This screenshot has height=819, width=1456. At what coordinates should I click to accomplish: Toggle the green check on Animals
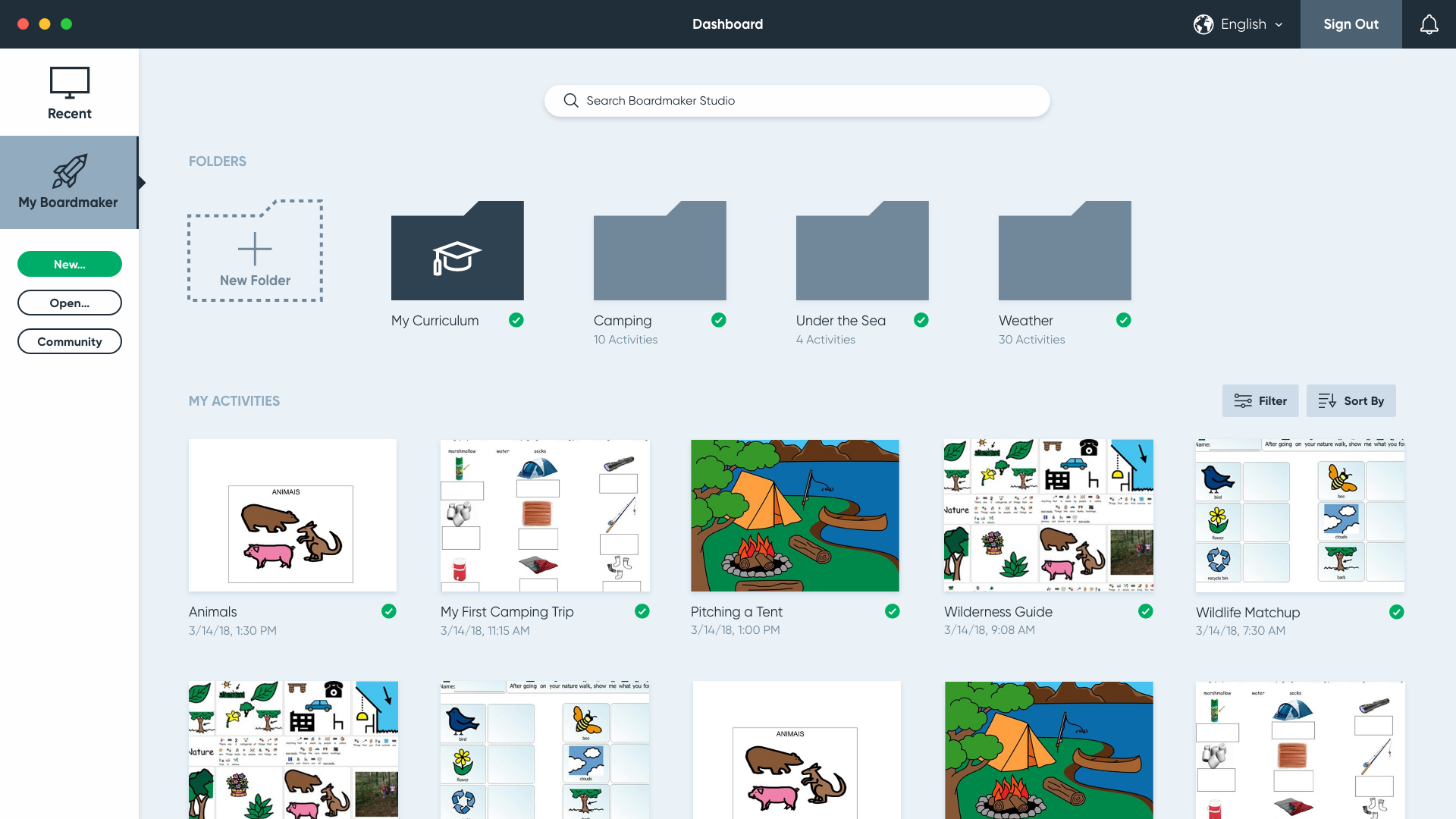(389, 611)
